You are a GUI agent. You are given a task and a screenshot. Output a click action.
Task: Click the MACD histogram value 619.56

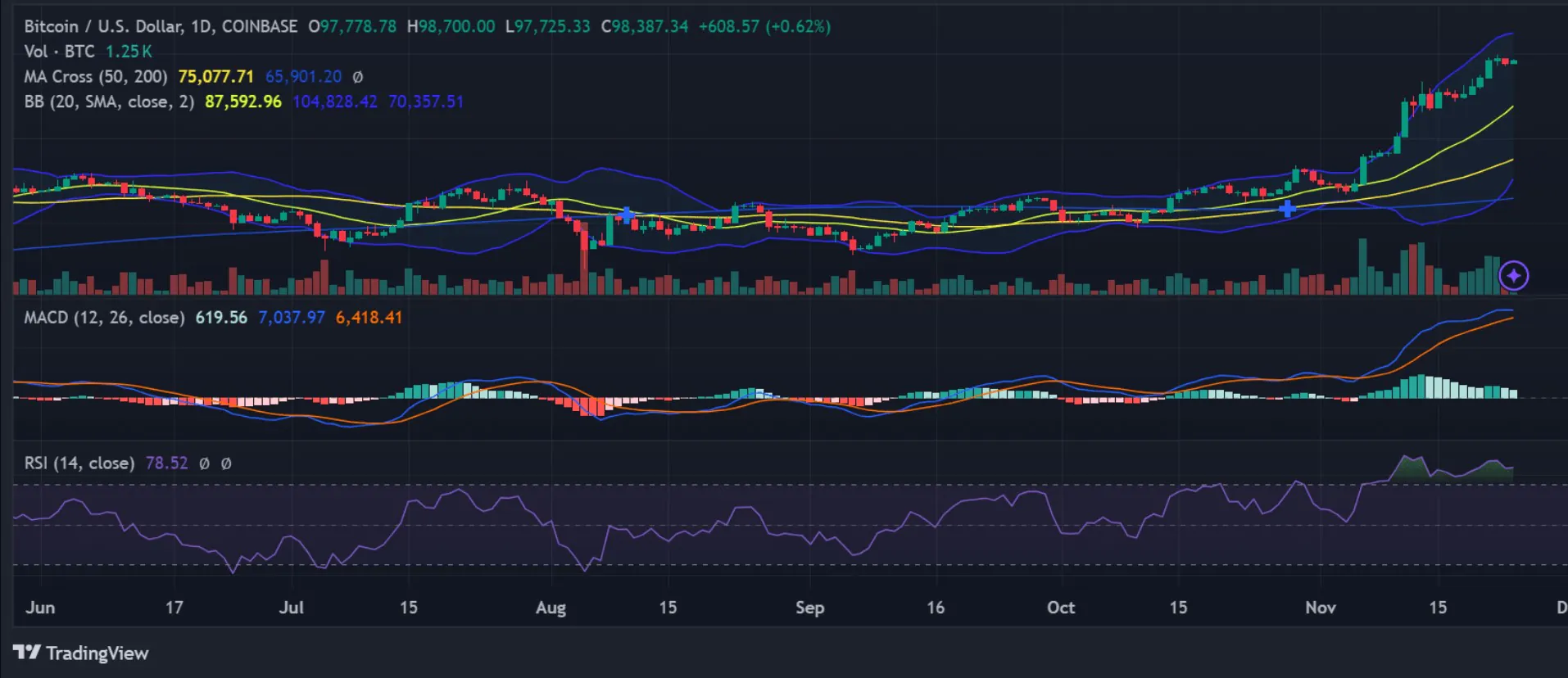pos(221,318)
